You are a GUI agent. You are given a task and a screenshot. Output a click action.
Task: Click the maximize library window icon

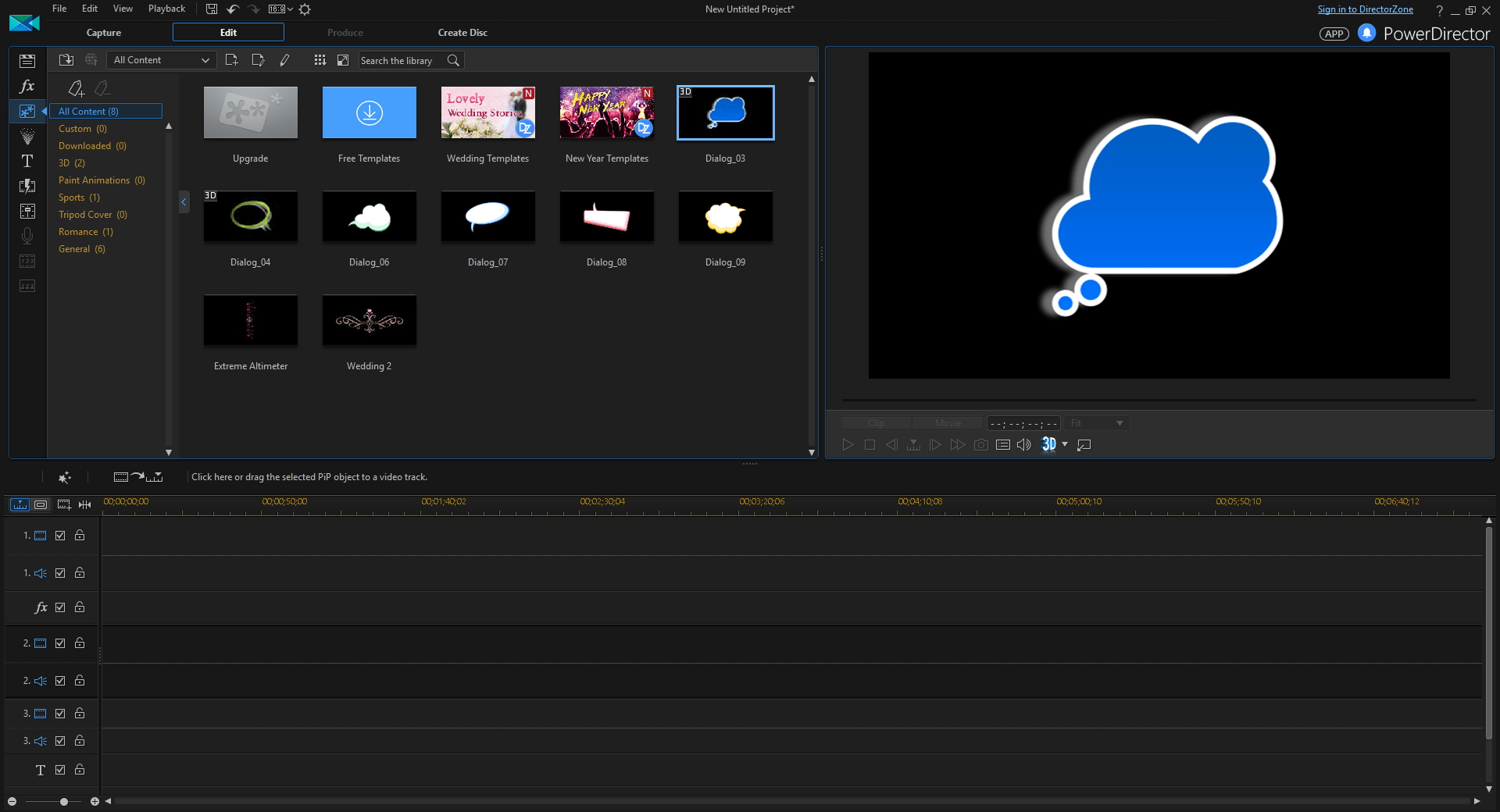click(342, 60)
